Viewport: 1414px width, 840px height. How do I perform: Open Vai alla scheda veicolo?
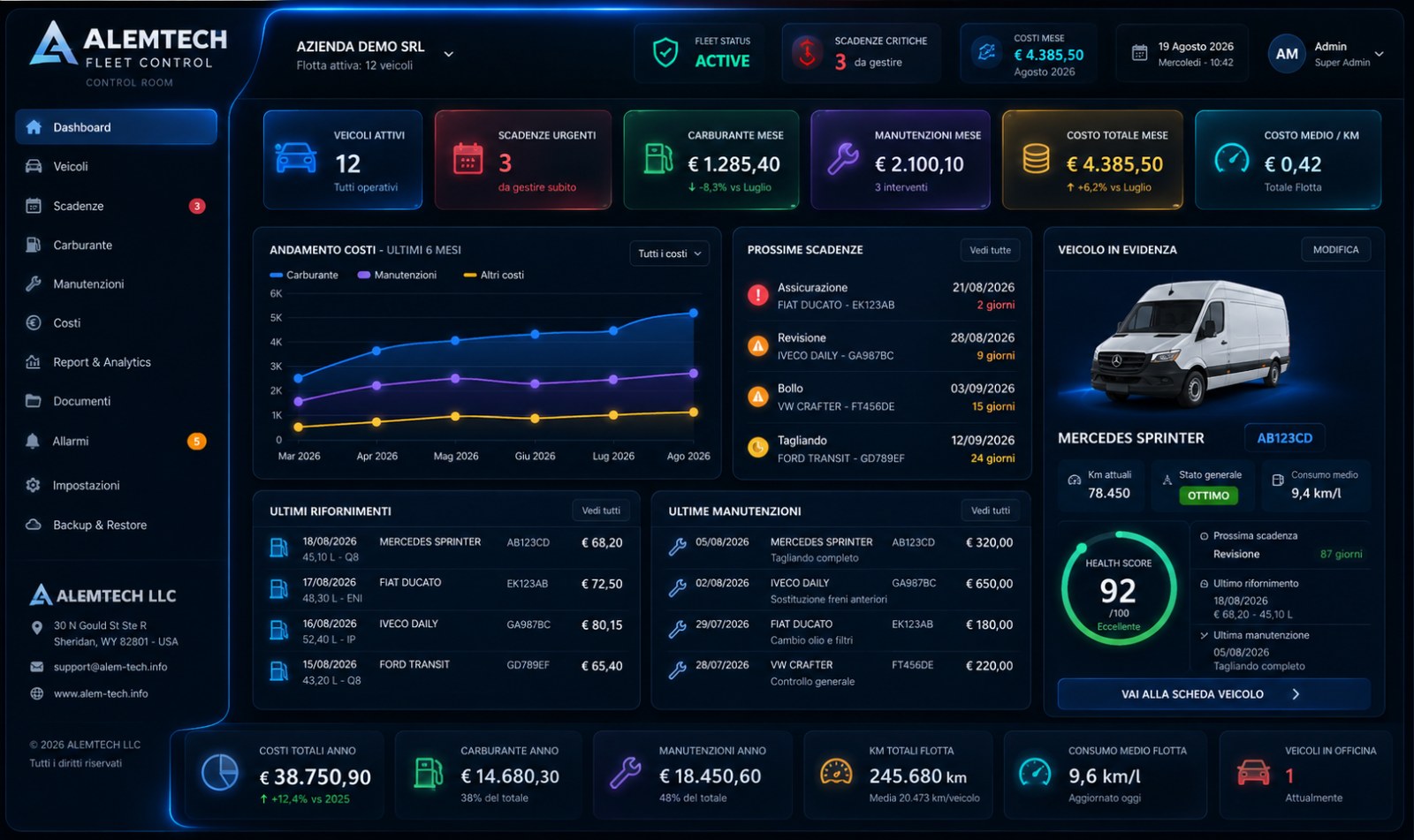[x=1213, y=694]
